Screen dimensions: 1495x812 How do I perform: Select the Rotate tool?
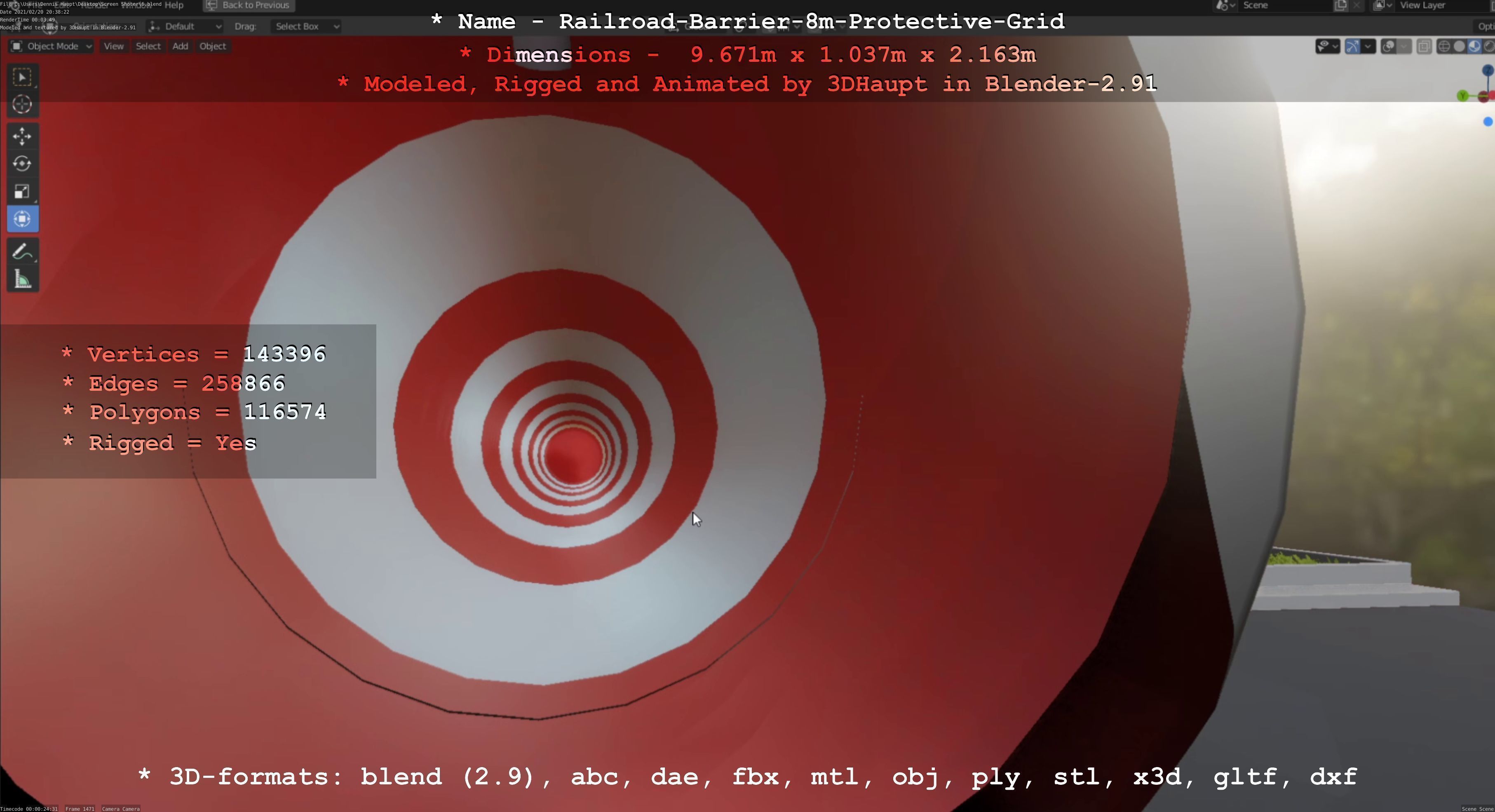(22, 164)
